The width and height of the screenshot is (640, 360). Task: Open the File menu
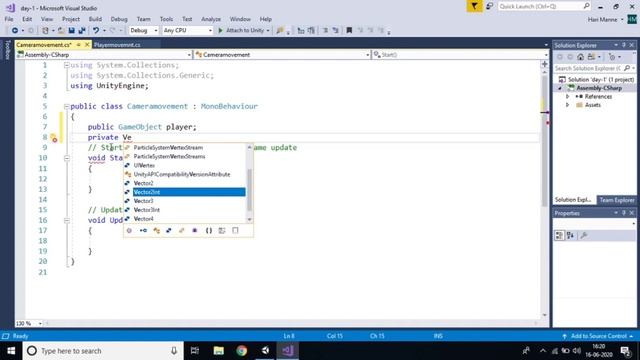(x=9, y=19)
